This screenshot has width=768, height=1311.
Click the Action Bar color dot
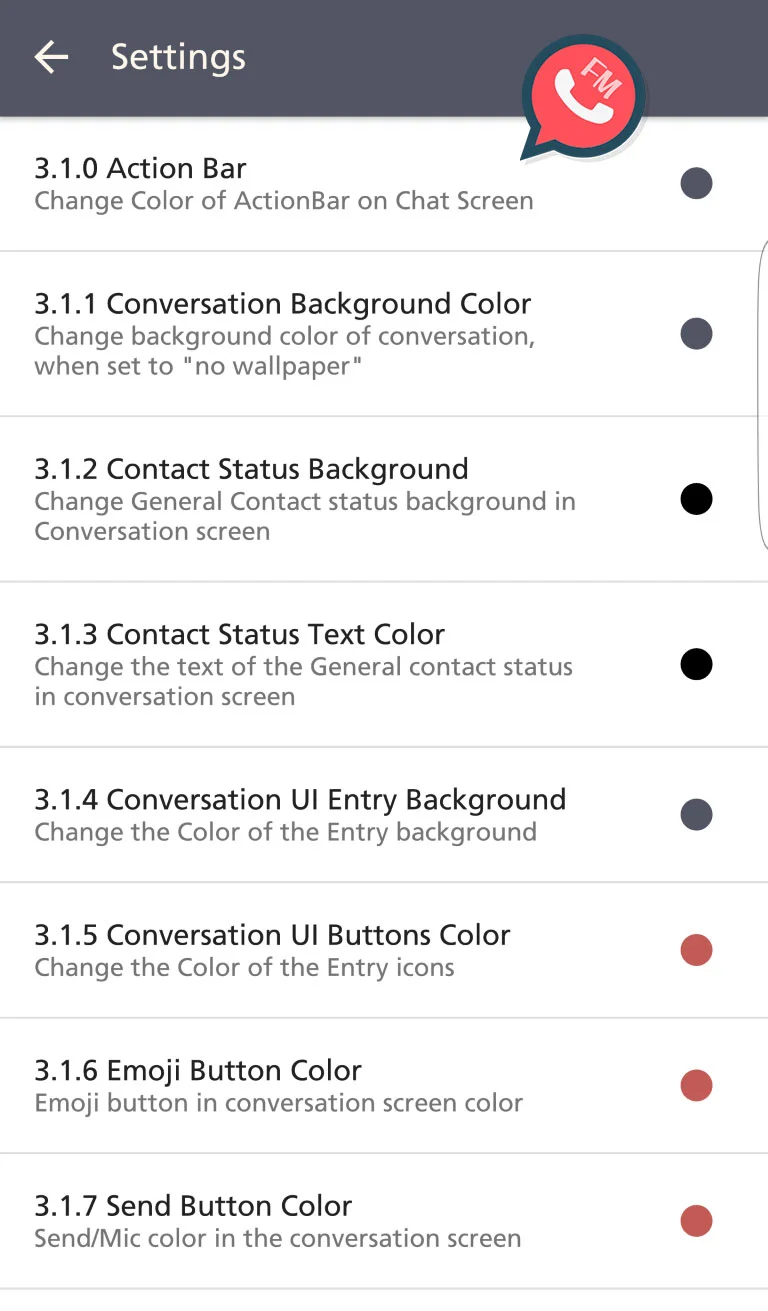pyautogui.click(x=696, y=184)
